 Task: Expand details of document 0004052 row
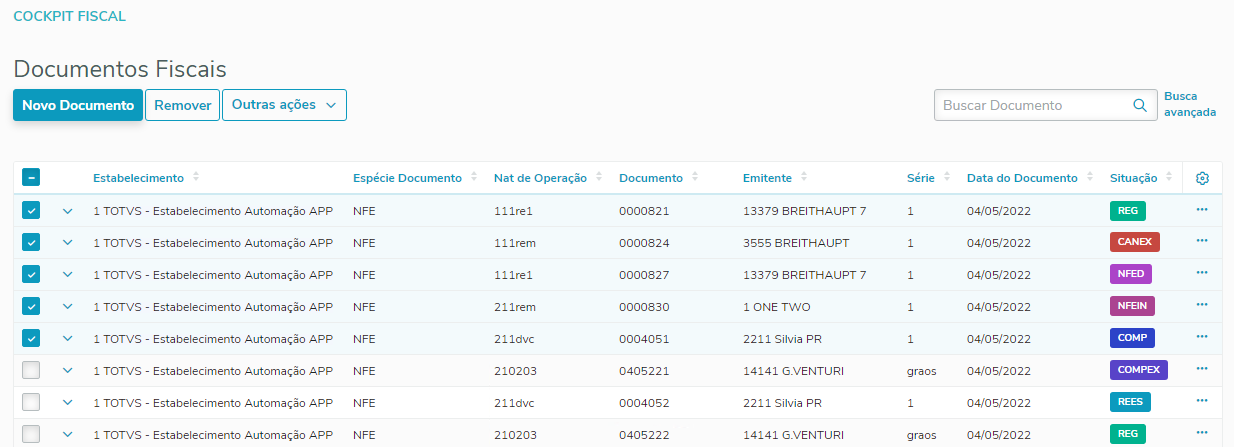tap(68, 403)
